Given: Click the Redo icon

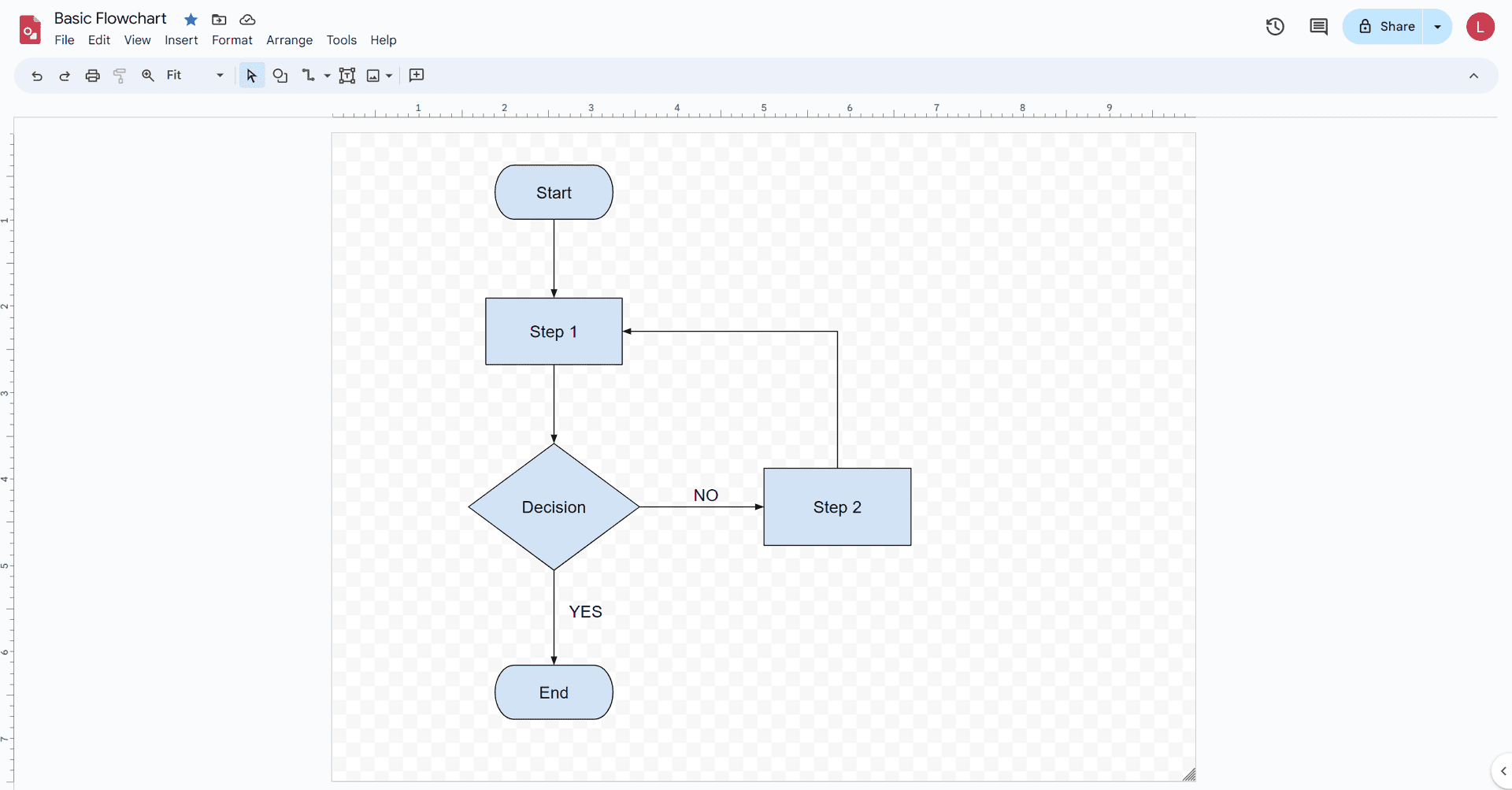Looking at the screenshot, I should [65, 76].
